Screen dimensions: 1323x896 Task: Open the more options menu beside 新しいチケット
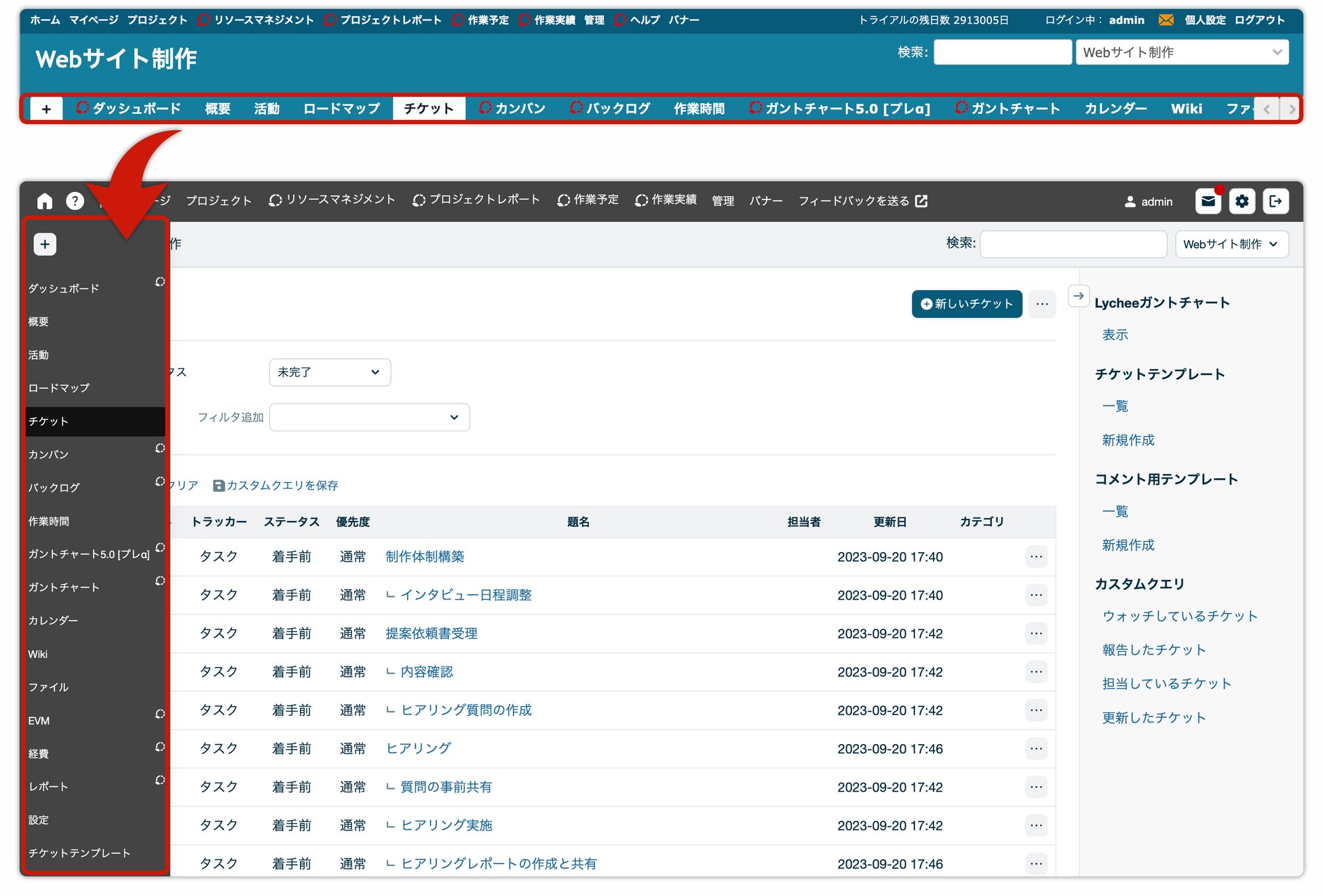1042,304
